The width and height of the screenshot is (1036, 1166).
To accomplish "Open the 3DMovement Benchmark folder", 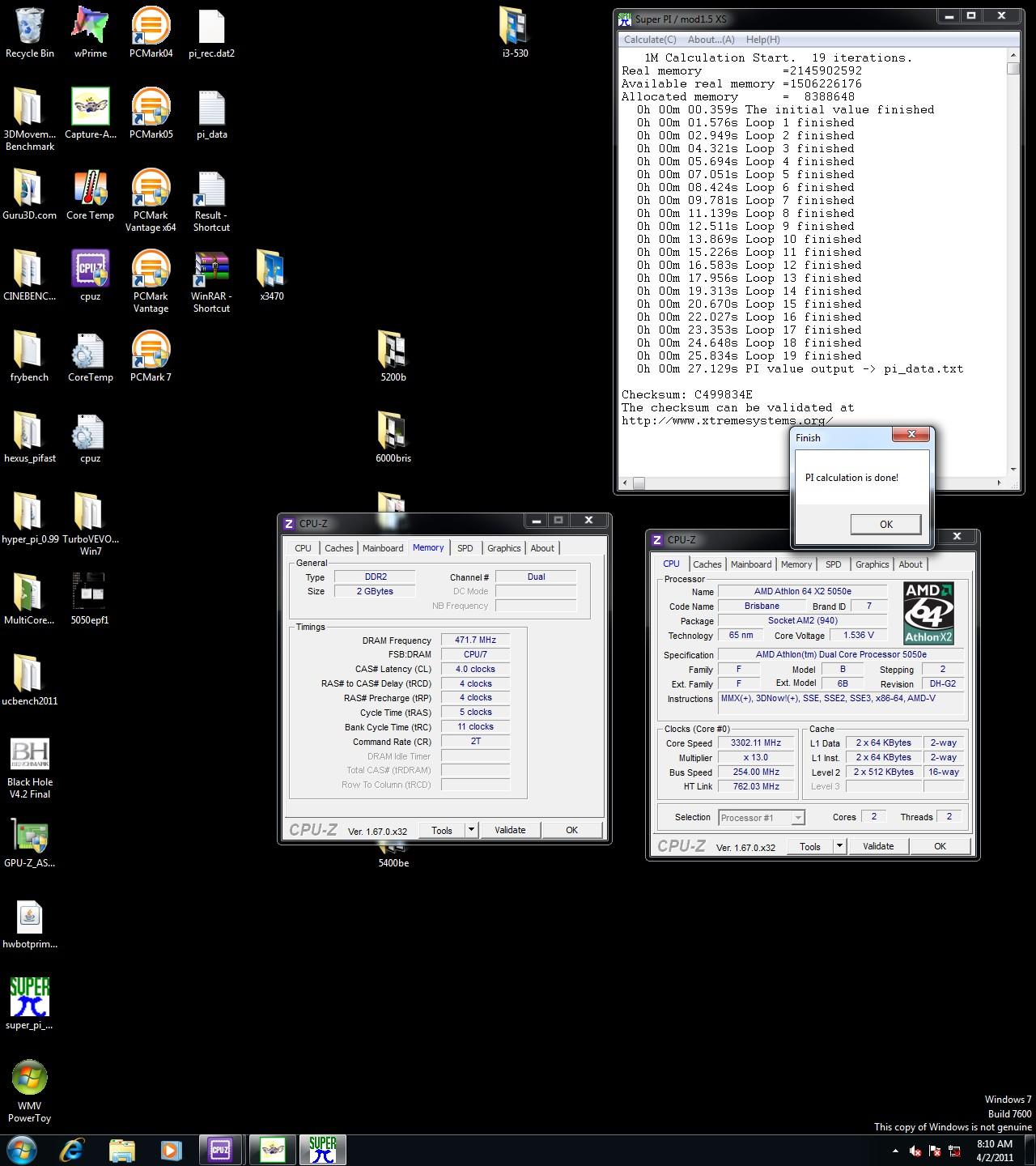I will tap(30, 119).
